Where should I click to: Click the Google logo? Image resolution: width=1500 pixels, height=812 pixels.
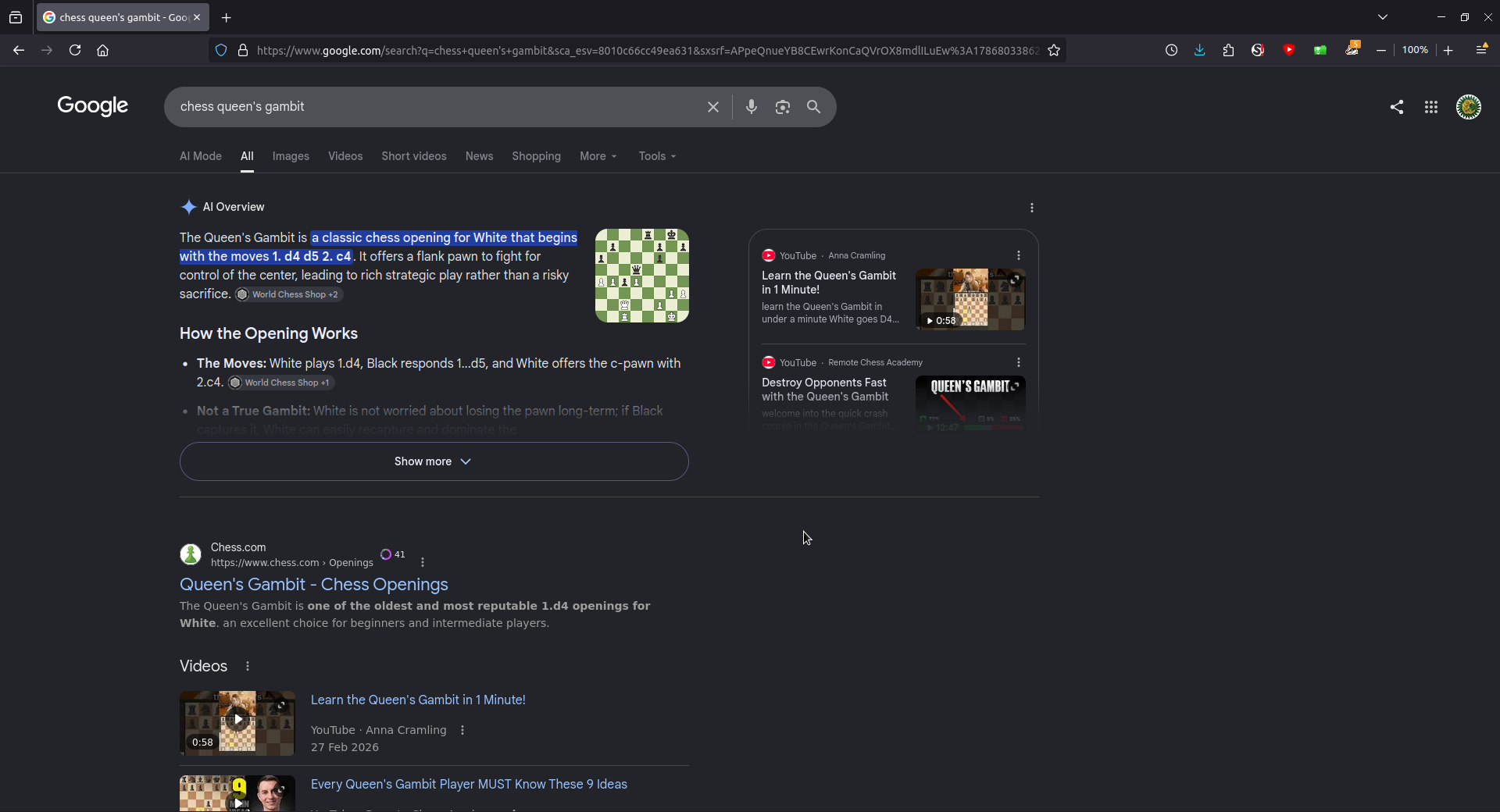point(92,106)
